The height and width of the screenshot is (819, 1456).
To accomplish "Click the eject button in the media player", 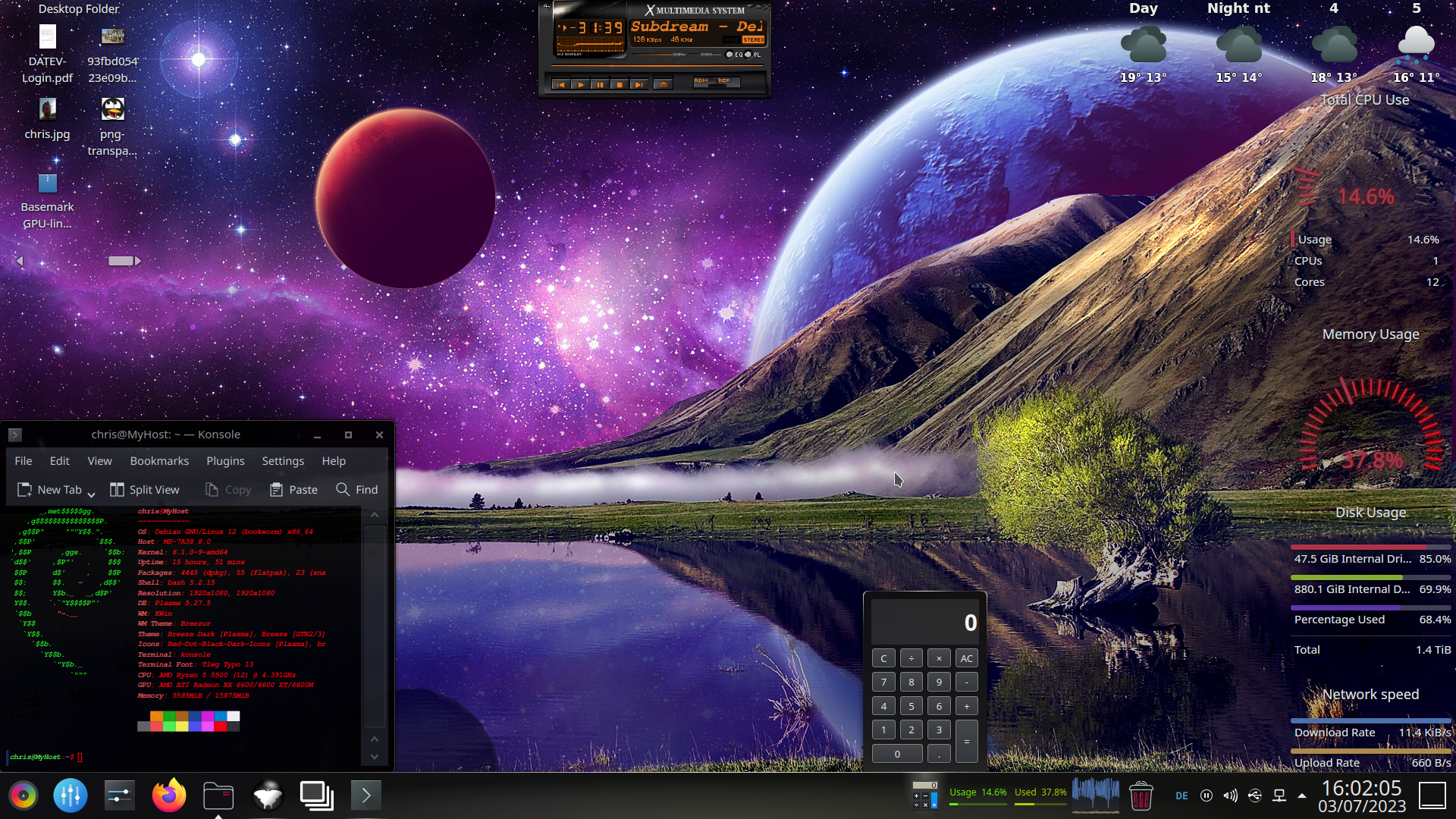I will click(664, 84).
